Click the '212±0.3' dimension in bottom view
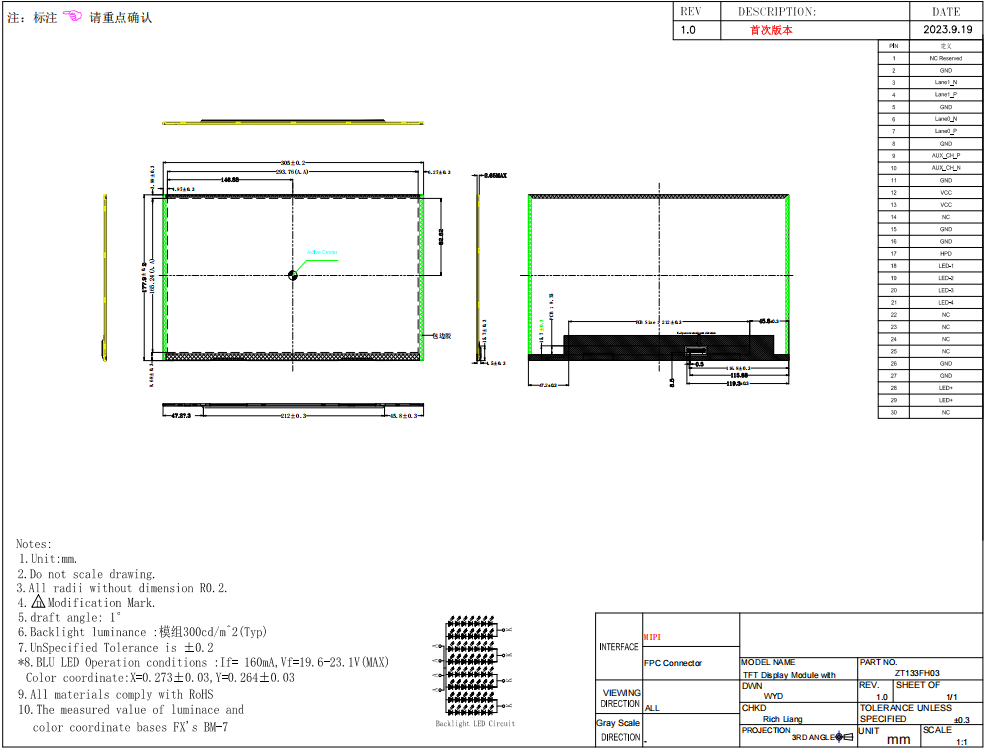Screen dimensions: 985x749 click(x=293, y=416)
